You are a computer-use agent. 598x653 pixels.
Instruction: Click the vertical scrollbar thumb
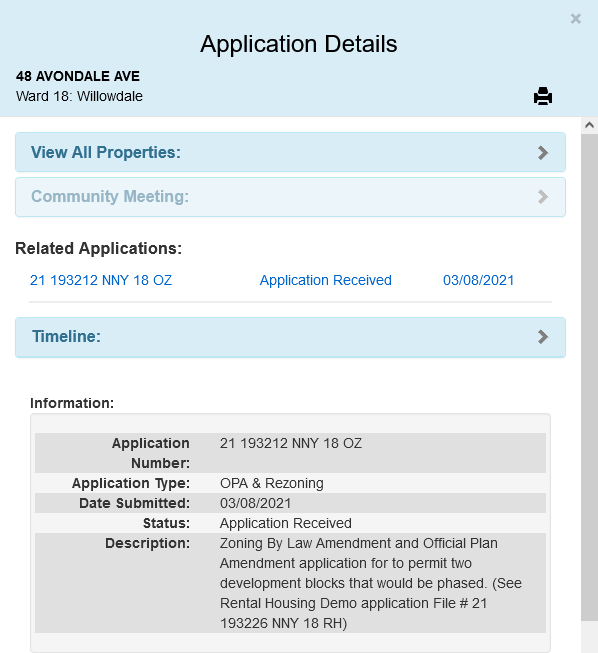click(x=589, y=377)
